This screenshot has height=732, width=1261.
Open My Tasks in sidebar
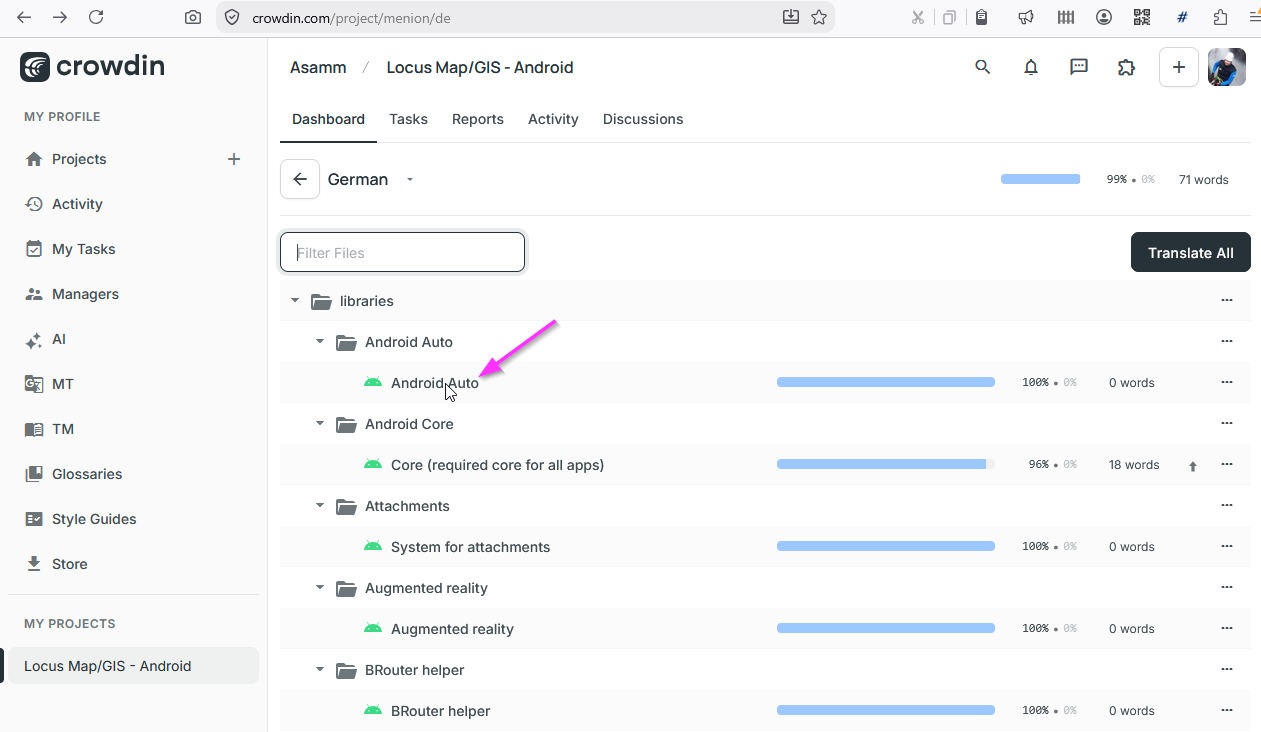(x=83, y=249)
